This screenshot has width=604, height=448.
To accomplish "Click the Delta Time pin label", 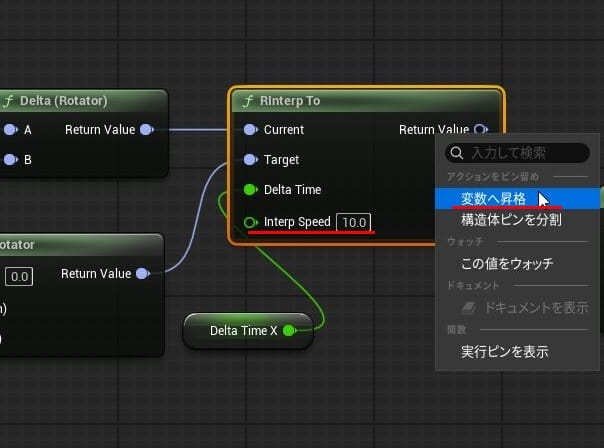I will coord(292,190).
